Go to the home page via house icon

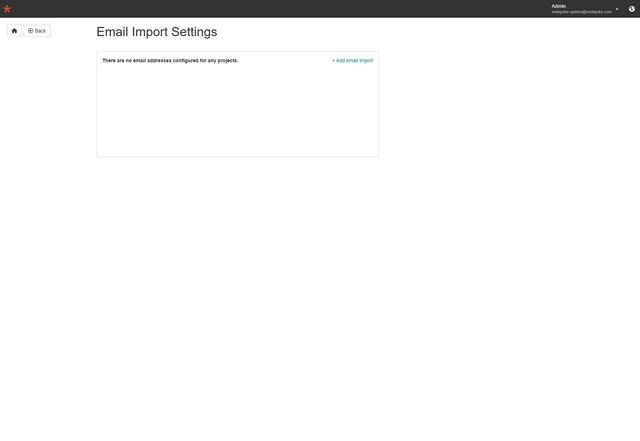[x=14, y=31]
